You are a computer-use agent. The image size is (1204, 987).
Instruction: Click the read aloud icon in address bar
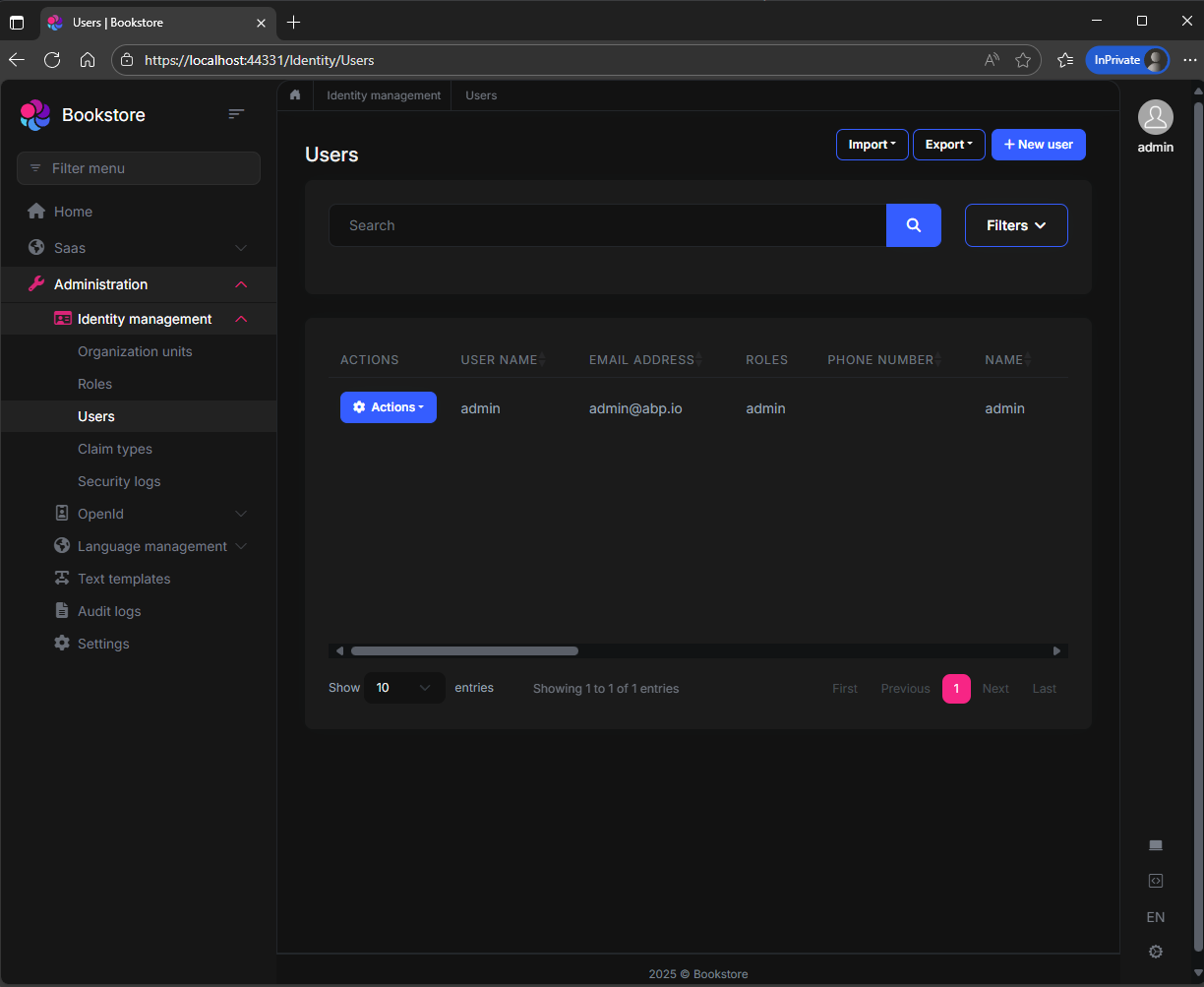pyautogui.click(x=992, y=60)
